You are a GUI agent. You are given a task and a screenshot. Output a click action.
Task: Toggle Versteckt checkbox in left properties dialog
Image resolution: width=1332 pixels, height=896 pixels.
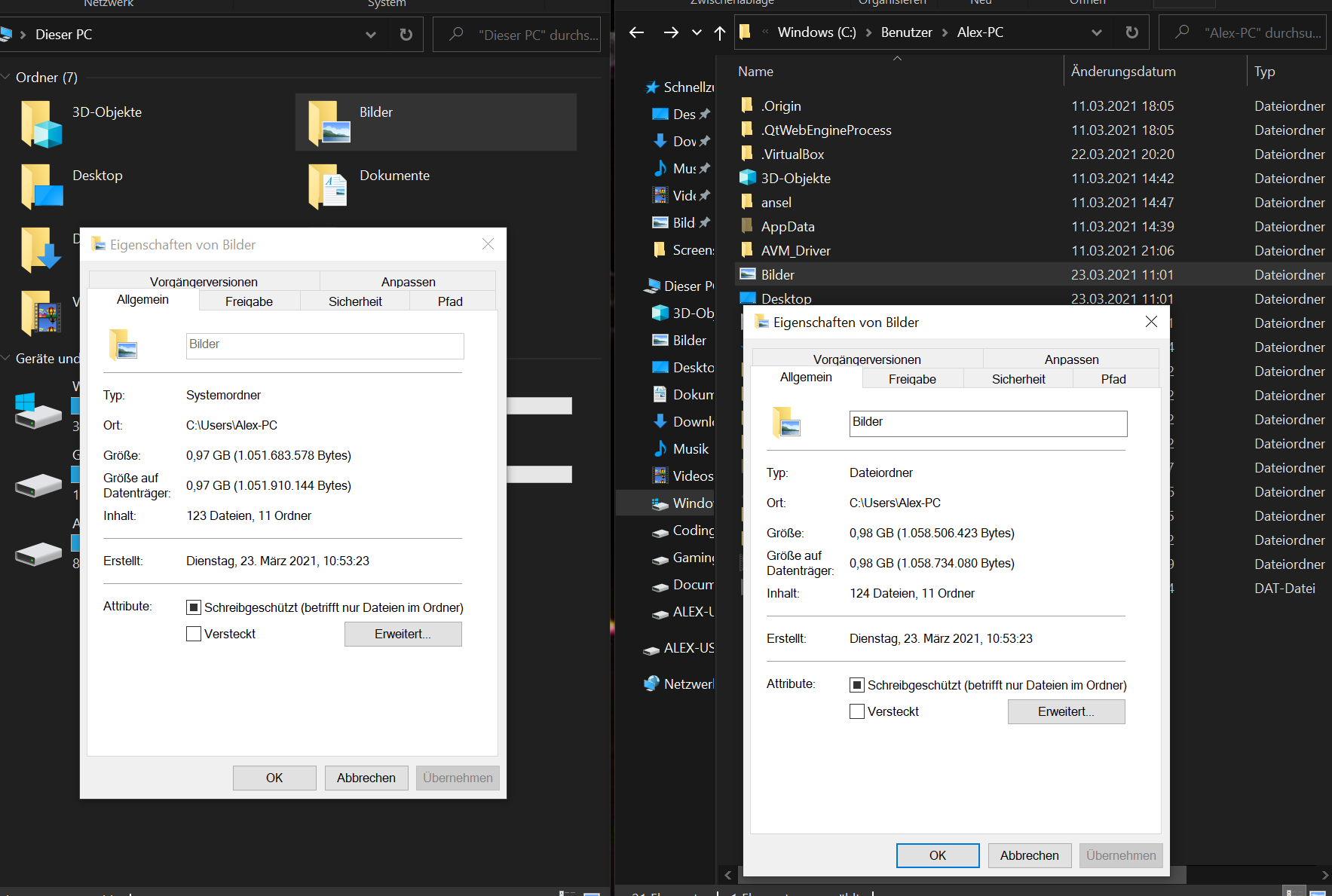[x=194, y=634]
